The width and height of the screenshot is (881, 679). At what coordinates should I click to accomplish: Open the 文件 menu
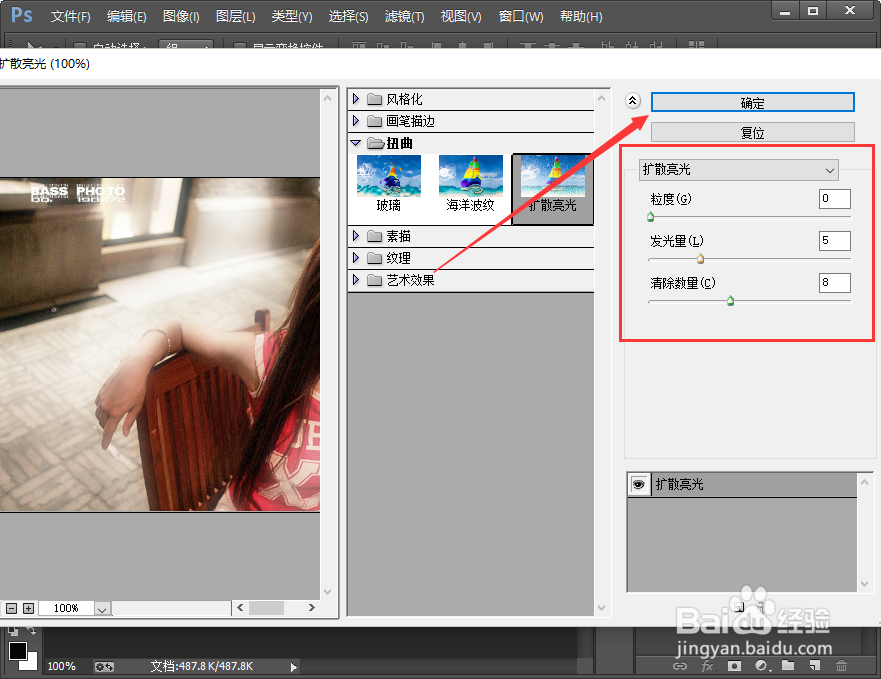click(69, 16)
